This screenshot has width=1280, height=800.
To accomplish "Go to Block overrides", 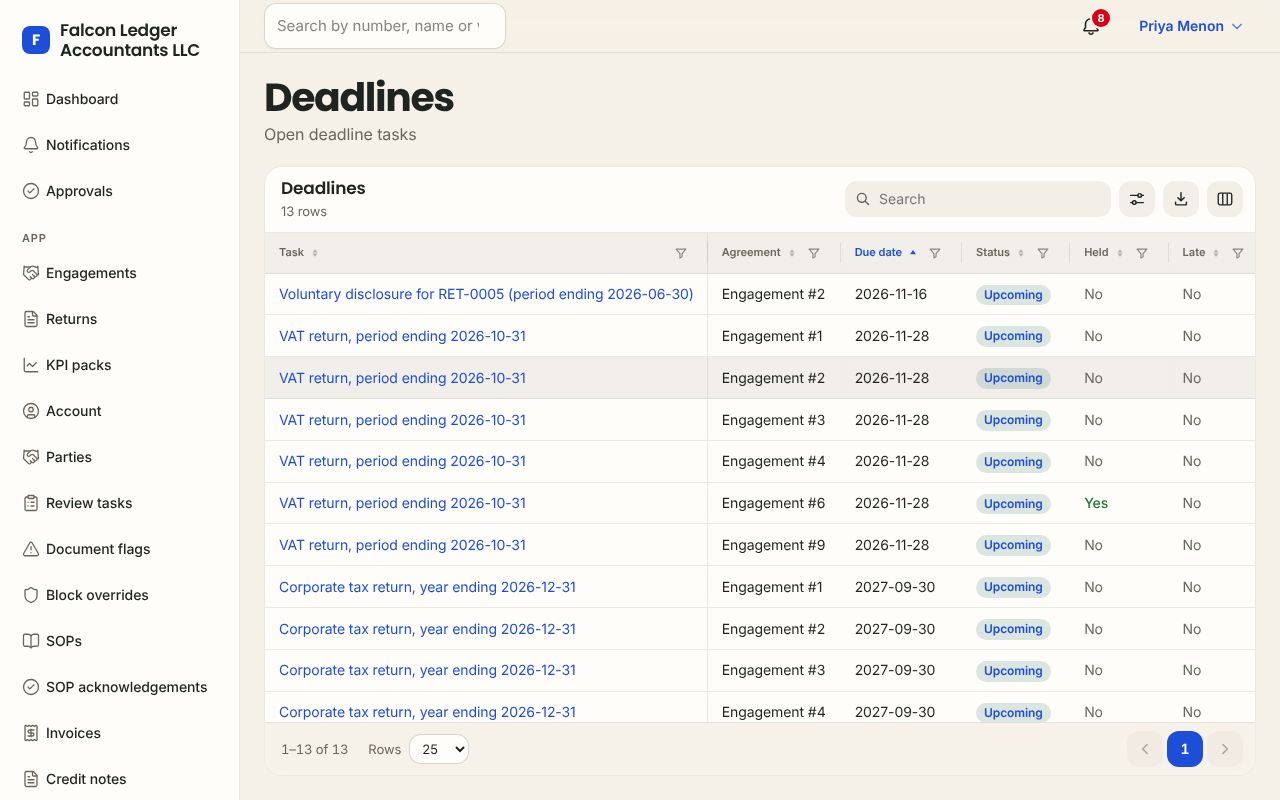I will (x=120, y=595).
